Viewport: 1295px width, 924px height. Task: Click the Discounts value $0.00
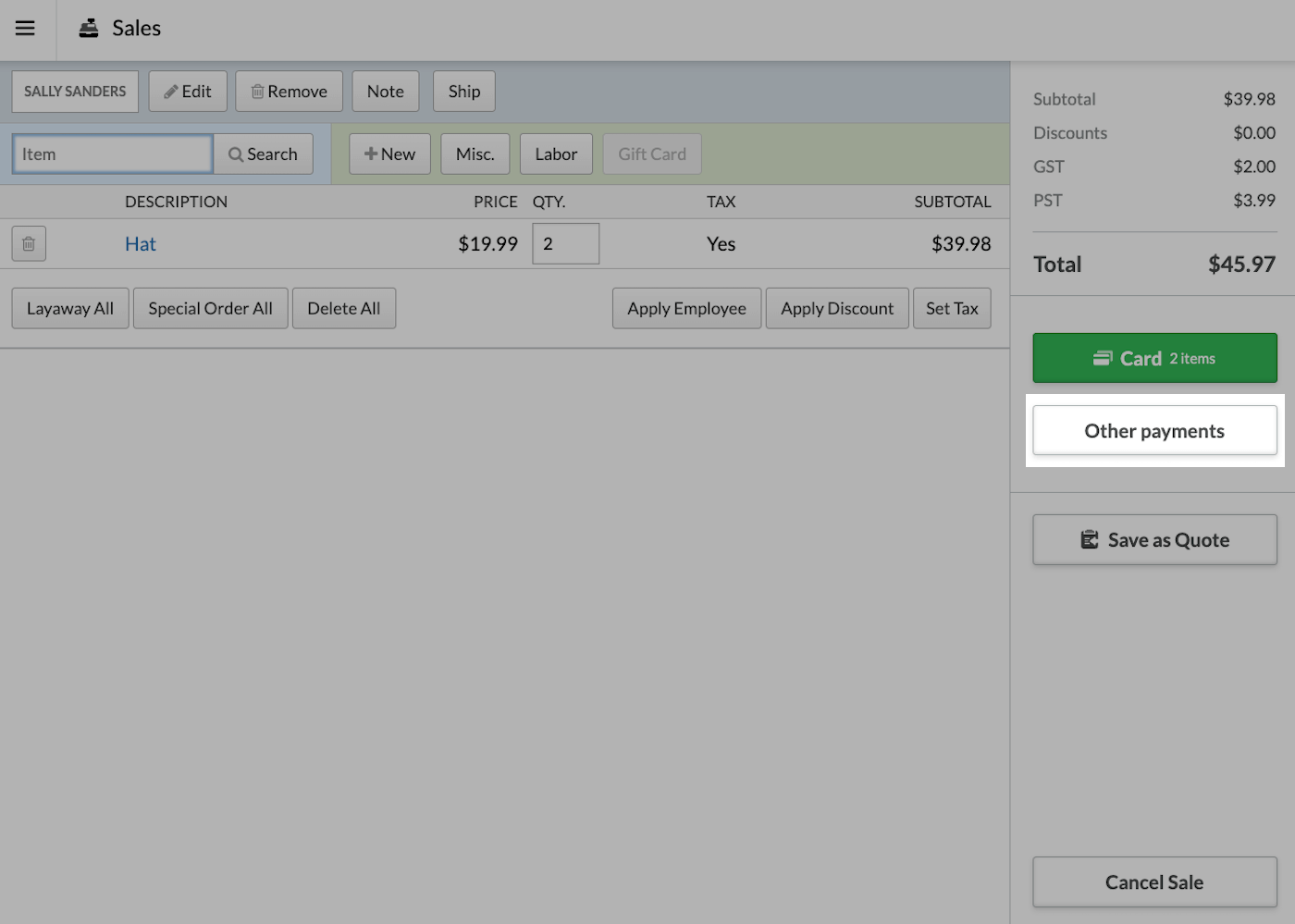pos(1254,133)
